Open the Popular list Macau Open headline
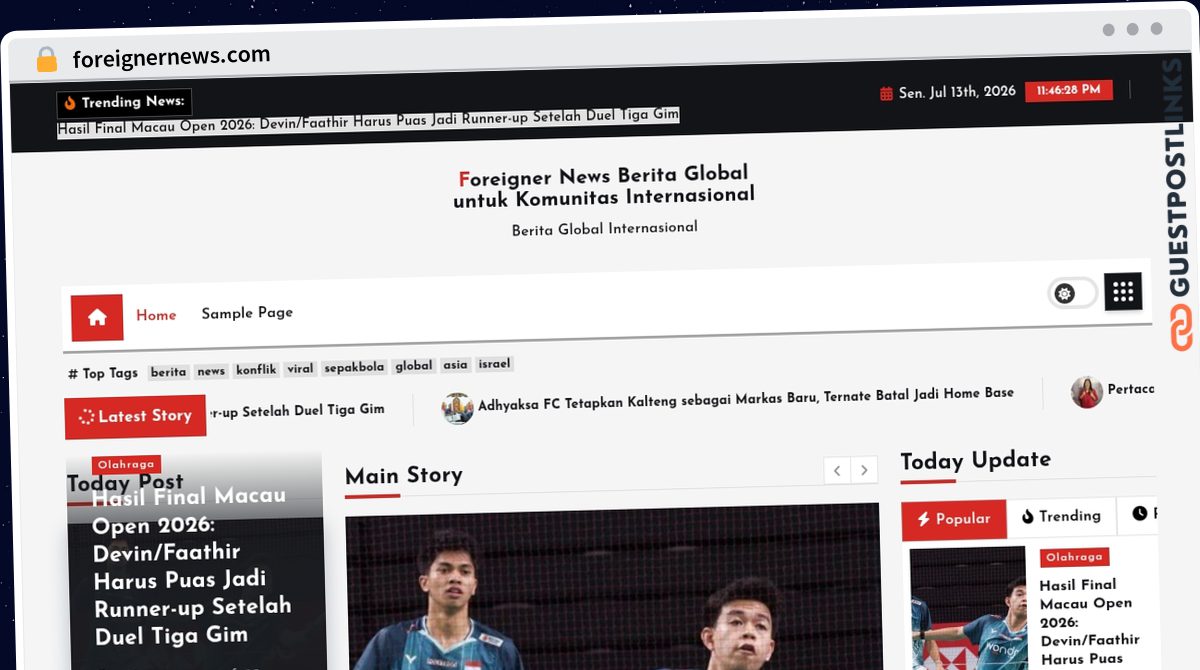 [1090, 622]
